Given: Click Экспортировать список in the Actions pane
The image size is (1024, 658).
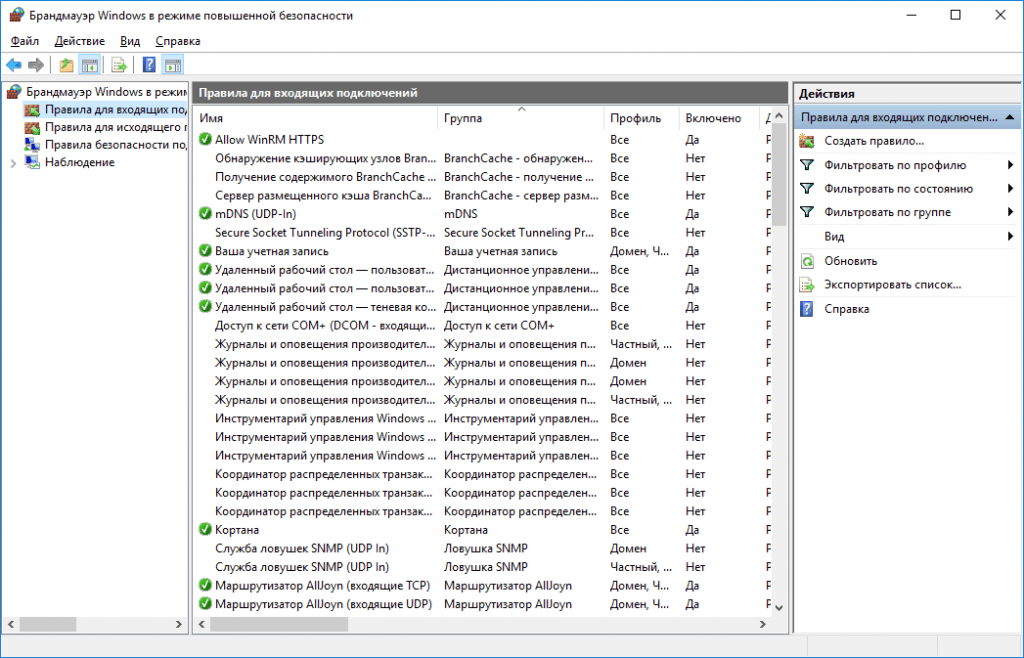Looking at the screenshot, I should coord(893,285).
